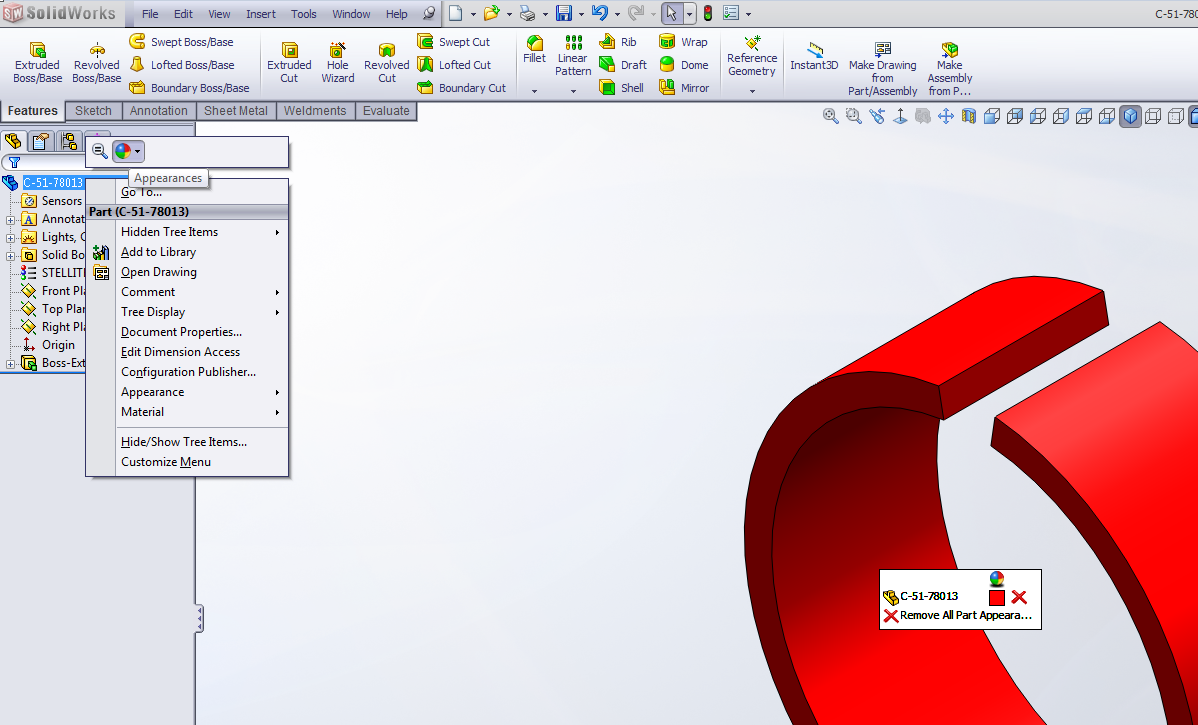1198x725 pixels.
Task: Click the FeatureManager filter field
Action: click(44, 162)
